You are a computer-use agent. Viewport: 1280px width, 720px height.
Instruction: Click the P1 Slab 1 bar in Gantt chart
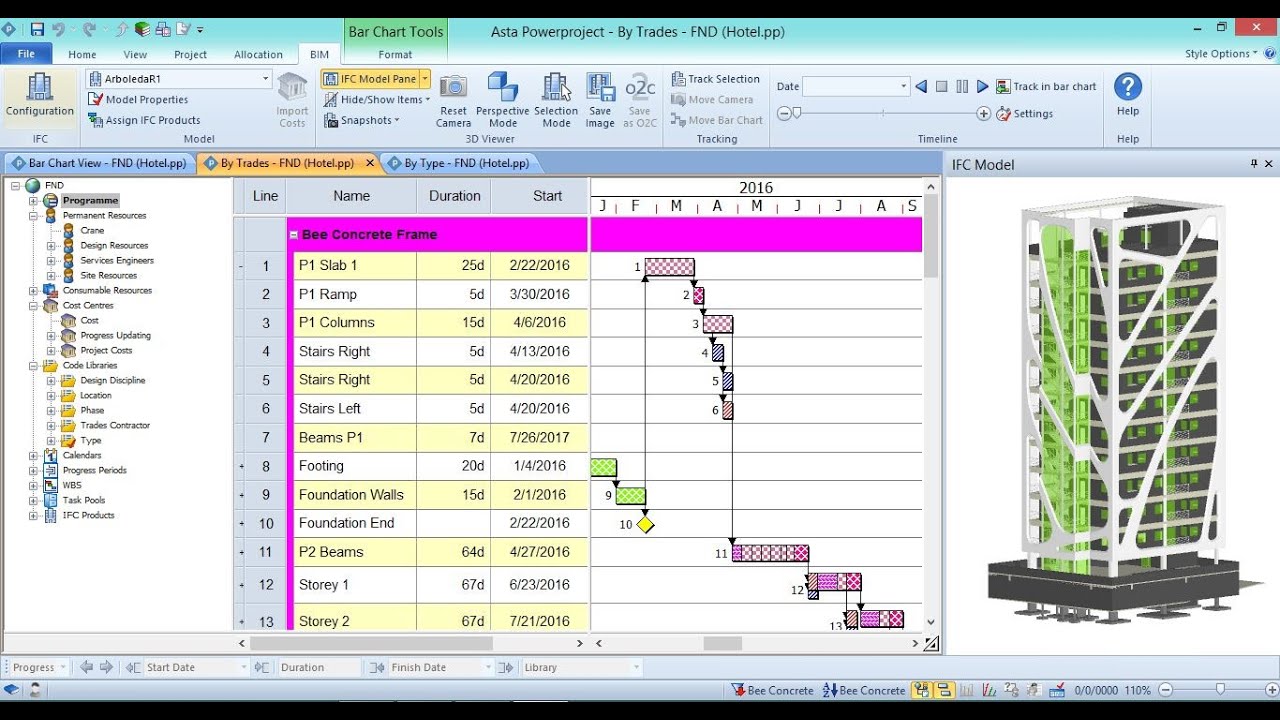(x=669, y=267)
